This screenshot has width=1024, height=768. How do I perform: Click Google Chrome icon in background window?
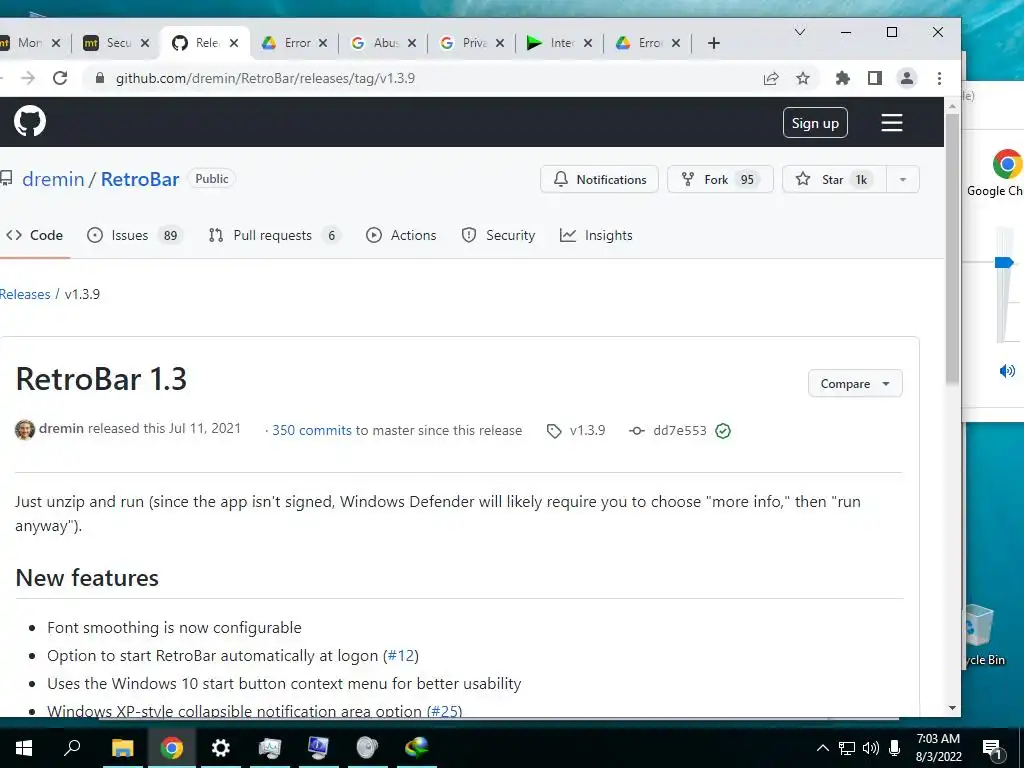point(1006,164)
